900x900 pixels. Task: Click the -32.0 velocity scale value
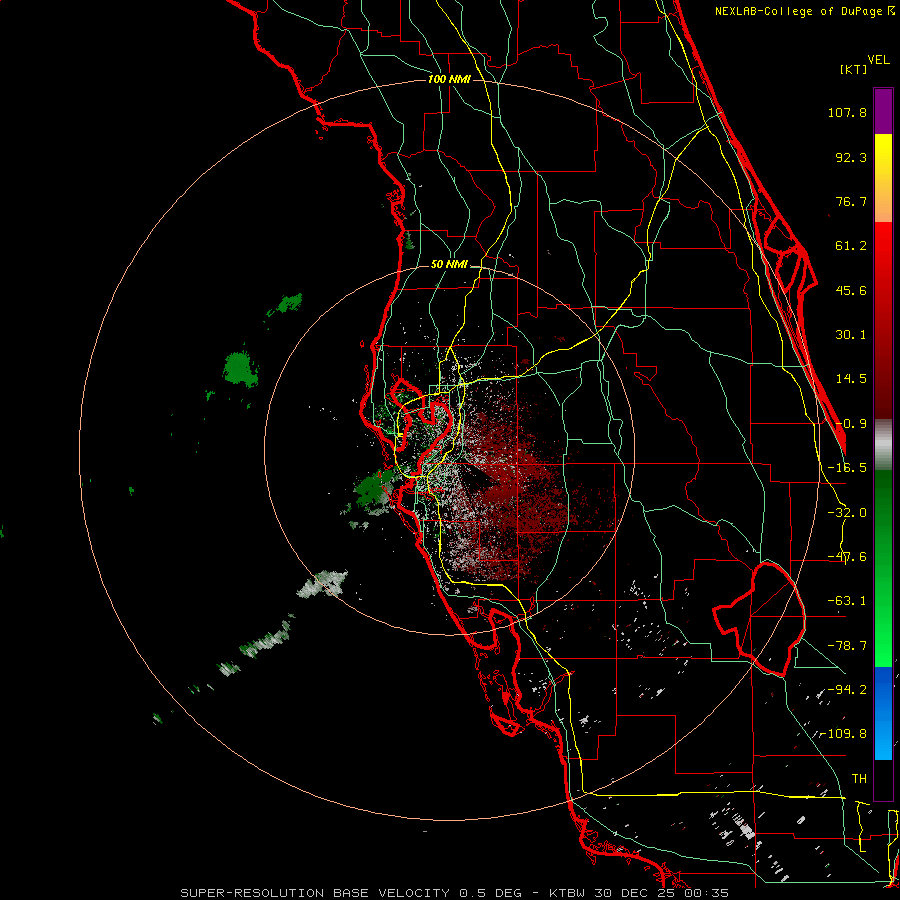[847, 513]
